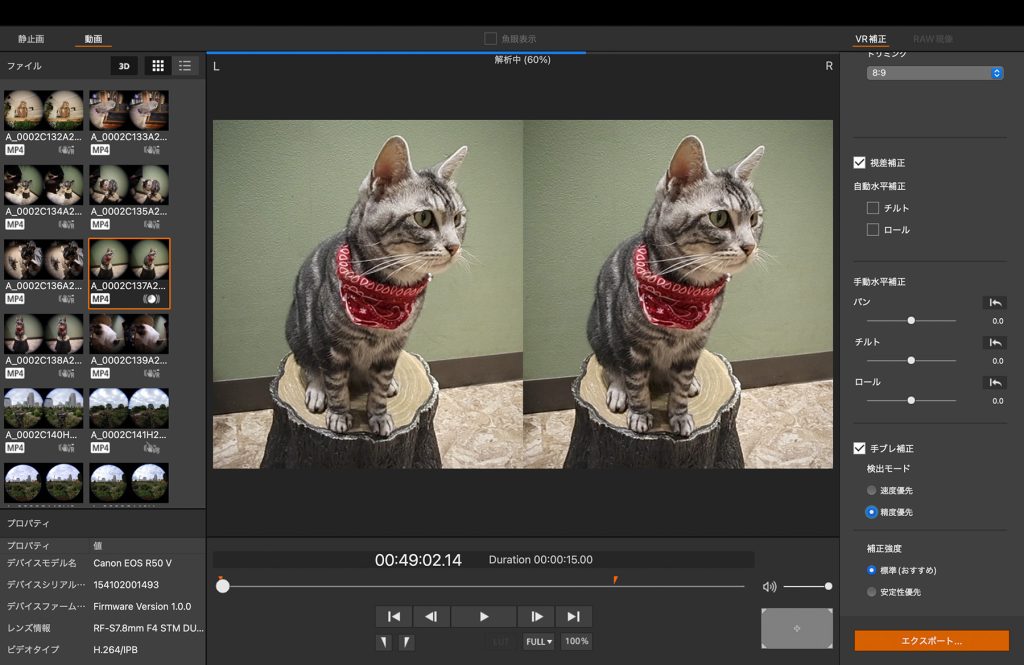
Task: Open the 100% zoom level control
Action: click(576, 642)
